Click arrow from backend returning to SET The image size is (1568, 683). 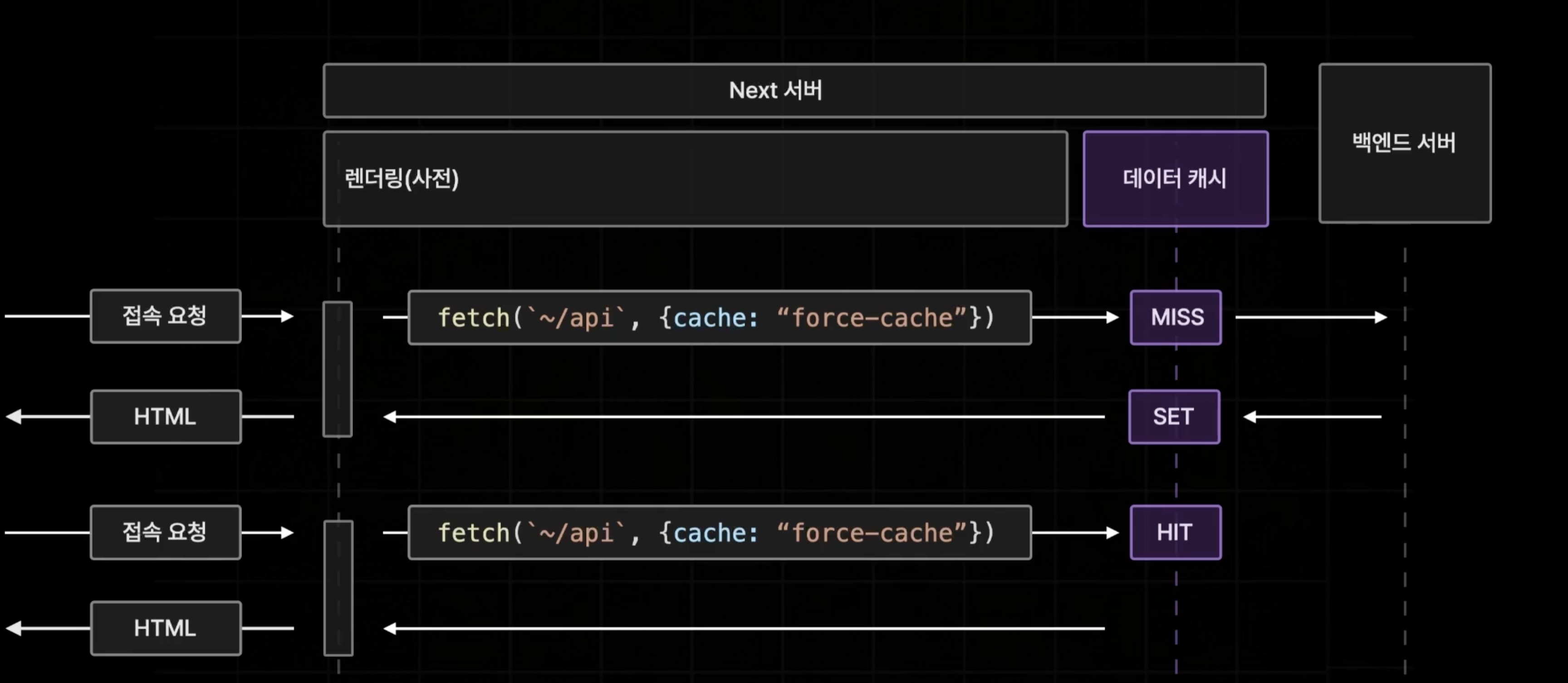1313,417
